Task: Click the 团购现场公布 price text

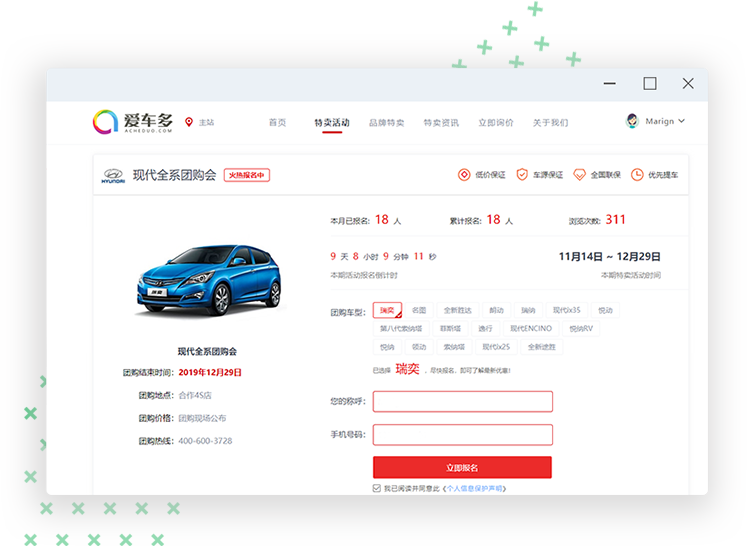Action: [202, 418]
